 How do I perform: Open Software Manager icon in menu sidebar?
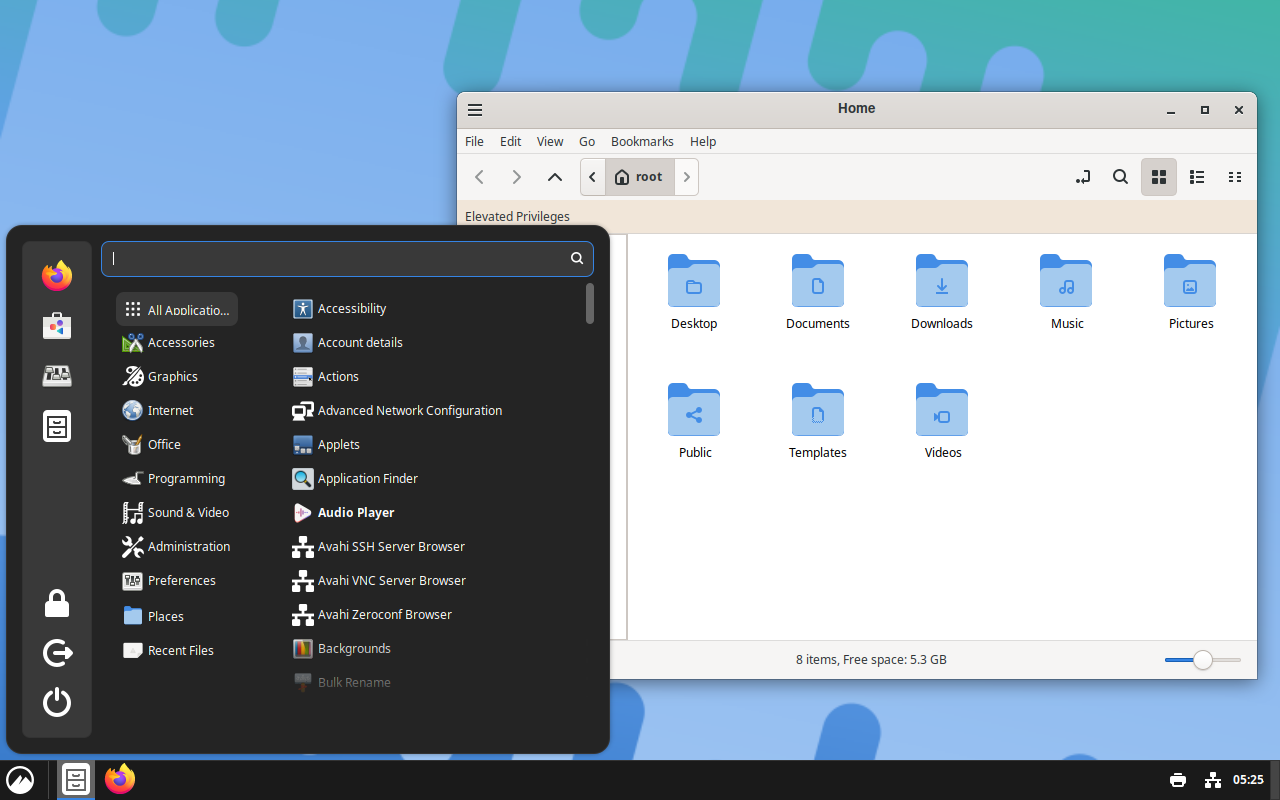[57, 326]
